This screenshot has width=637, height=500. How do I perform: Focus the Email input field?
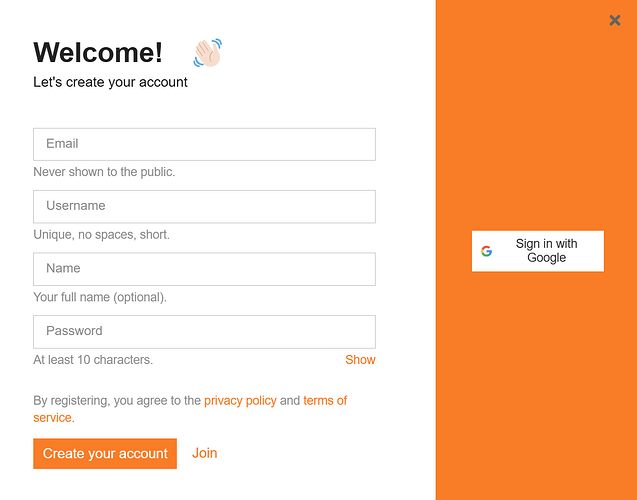point(204,144)
